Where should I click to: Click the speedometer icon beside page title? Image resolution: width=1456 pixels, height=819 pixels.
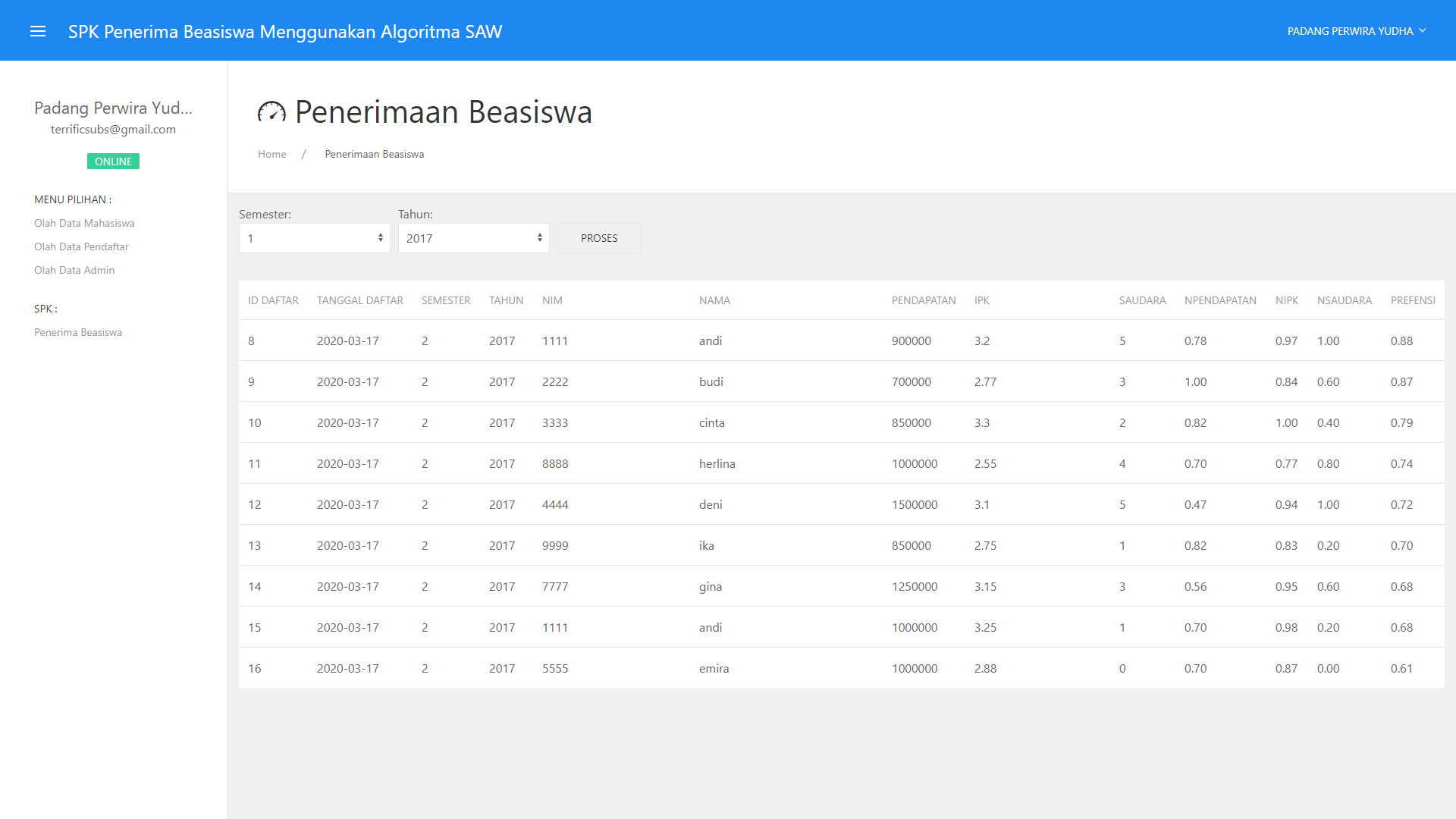pyautogui.click(x=271, y=112)
